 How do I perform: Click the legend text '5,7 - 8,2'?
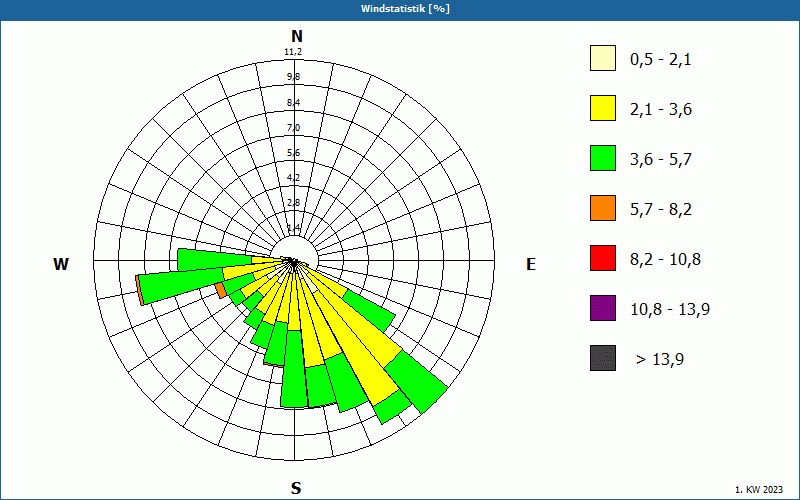(x=661, y=210)
